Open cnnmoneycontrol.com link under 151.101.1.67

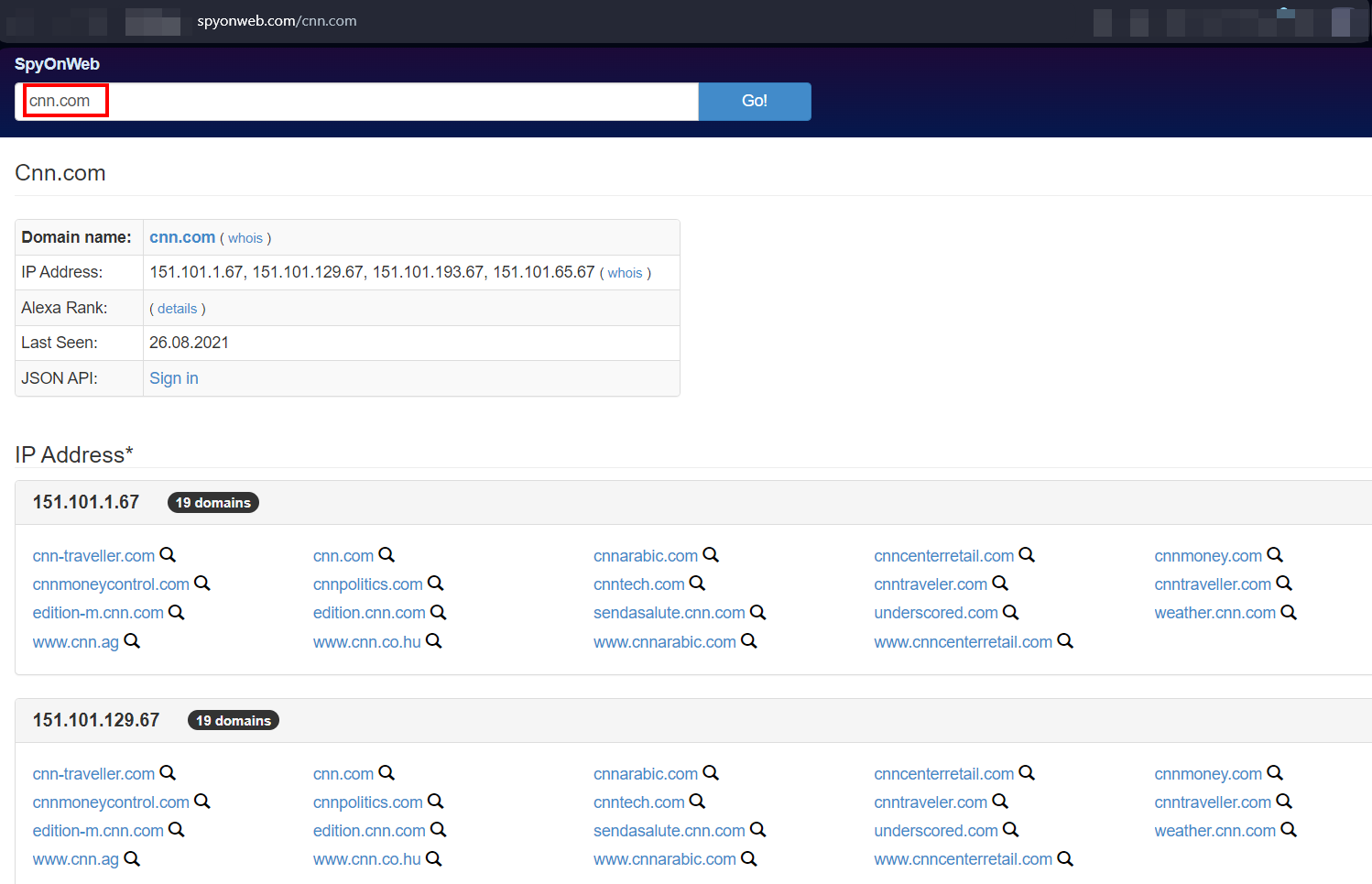click(111, 584)
